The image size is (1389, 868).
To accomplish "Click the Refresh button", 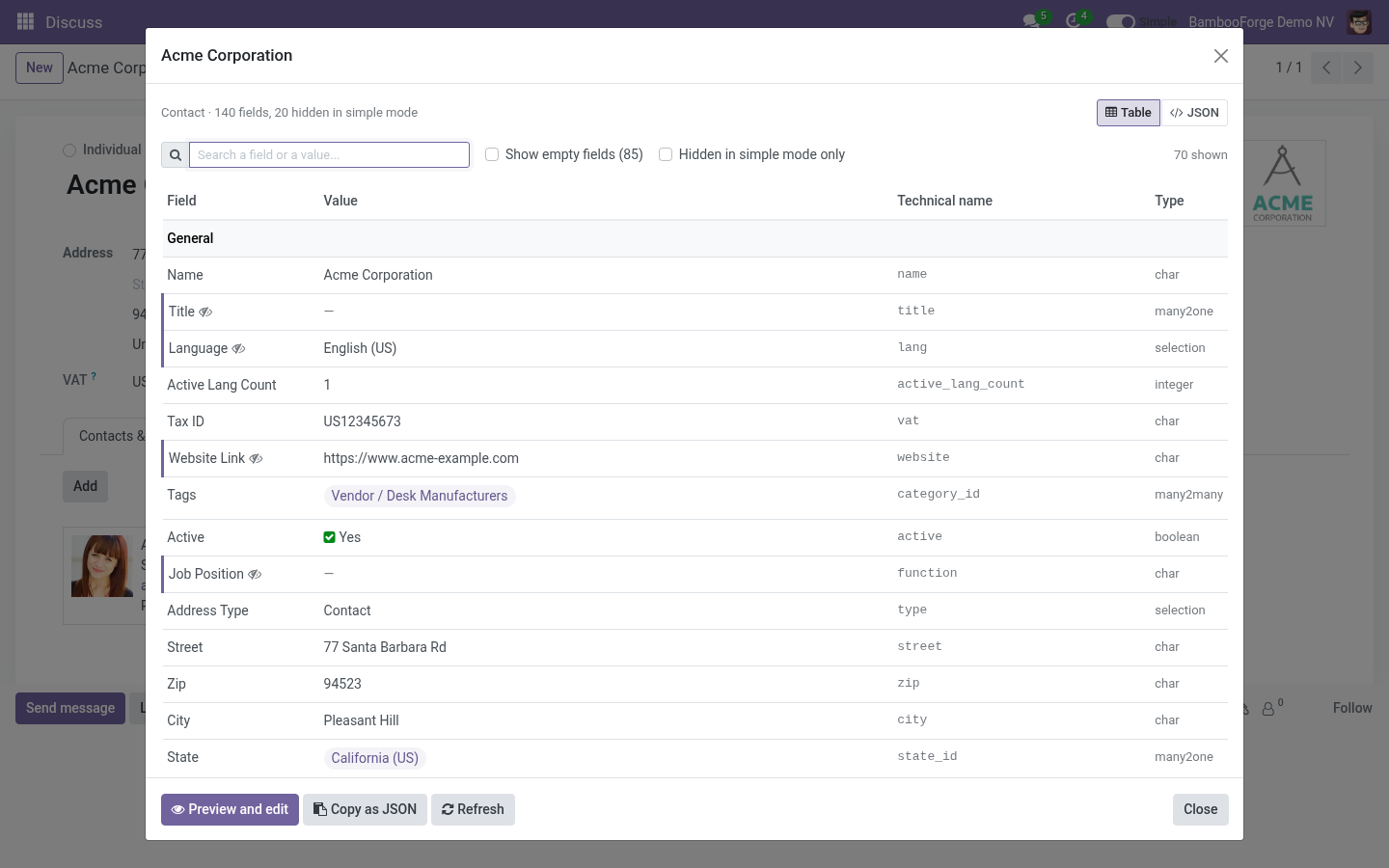I will [x=473, y=809].
